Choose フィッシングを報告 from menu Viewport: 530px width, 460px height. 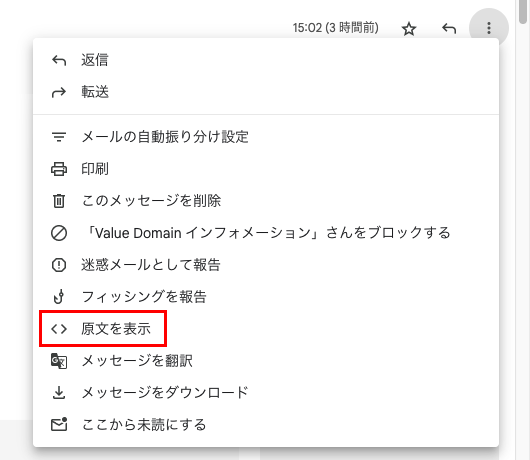(x=266, y=297)
